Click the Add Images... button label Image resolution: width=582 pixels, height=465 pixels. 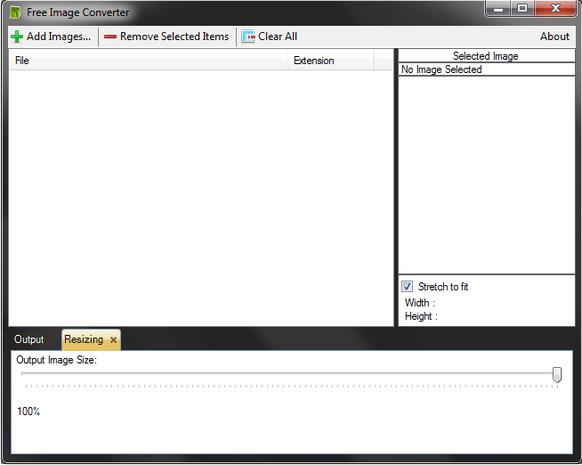tap(59, 36)
